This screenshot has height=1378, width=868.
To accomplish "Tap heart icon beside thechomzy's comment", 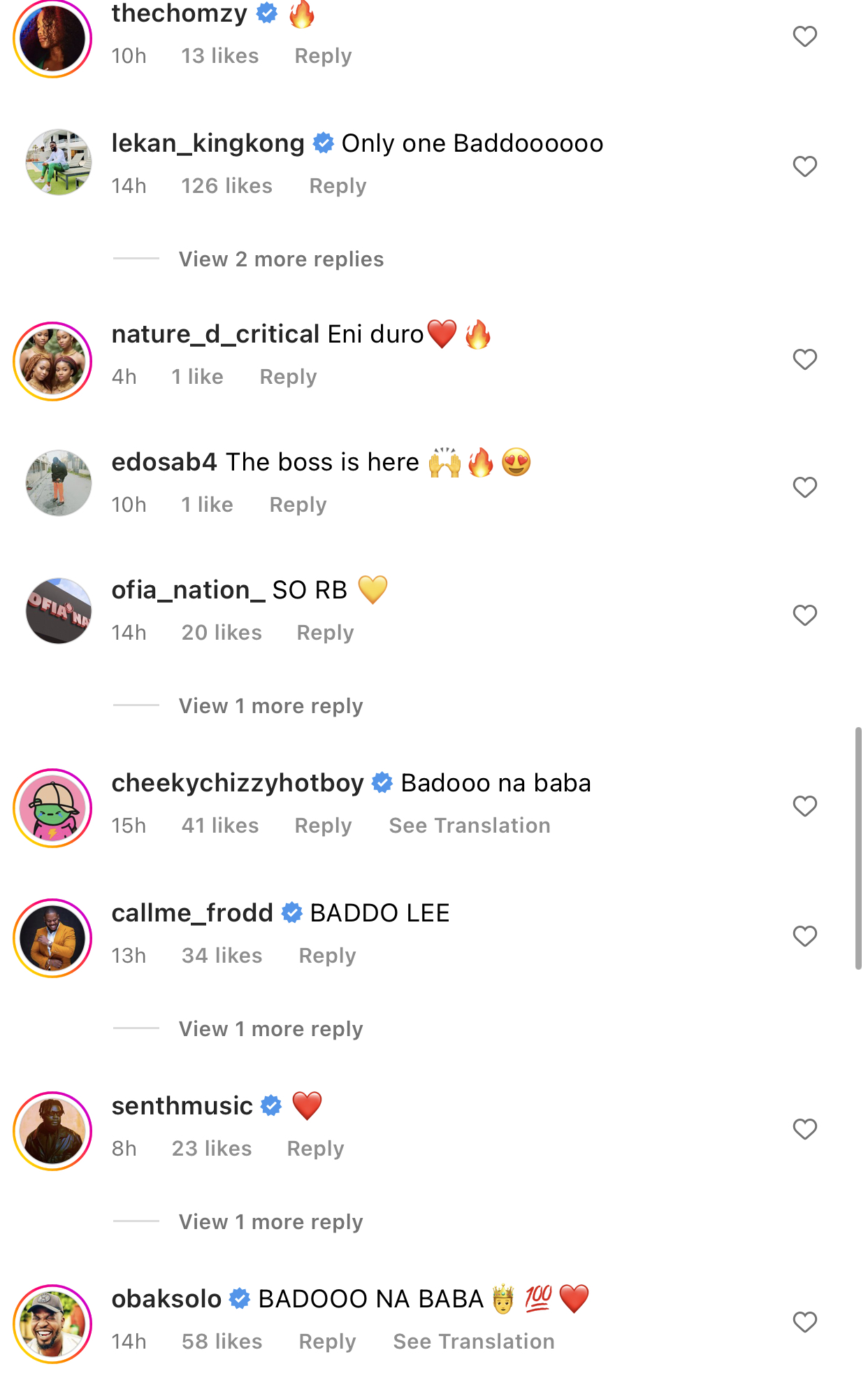I will [x=804, y=36].
